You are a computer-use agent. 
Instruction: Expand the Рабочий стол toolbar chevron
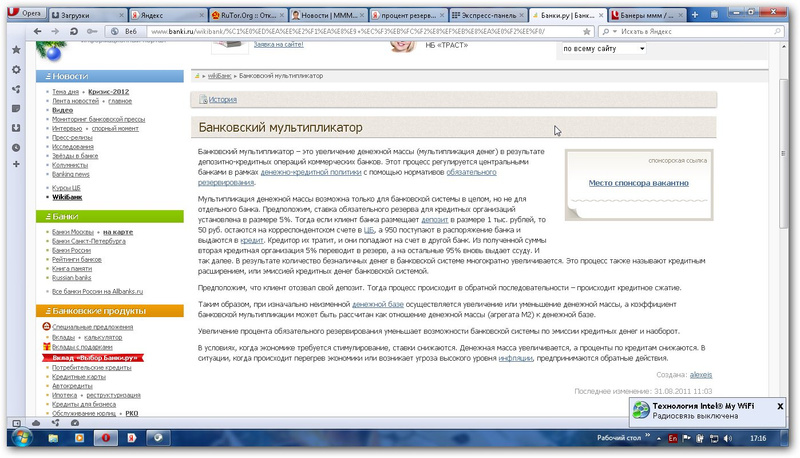pos(647,436)
